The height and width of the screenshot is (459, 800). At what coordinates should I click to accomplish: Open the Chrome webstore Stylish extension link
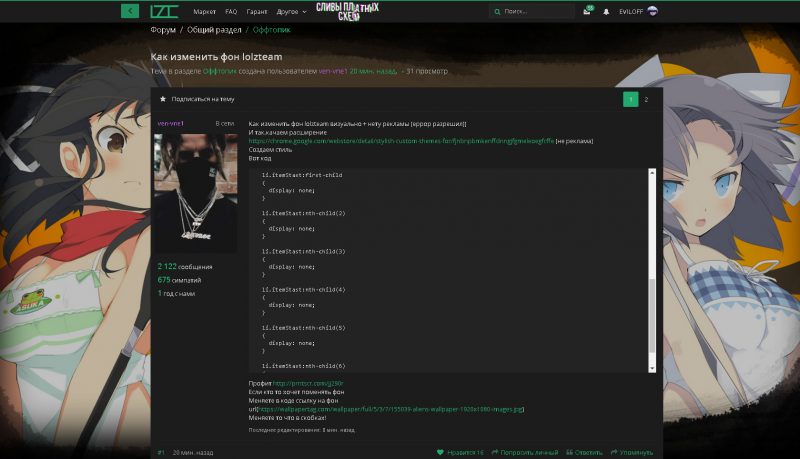pos(401,141)
